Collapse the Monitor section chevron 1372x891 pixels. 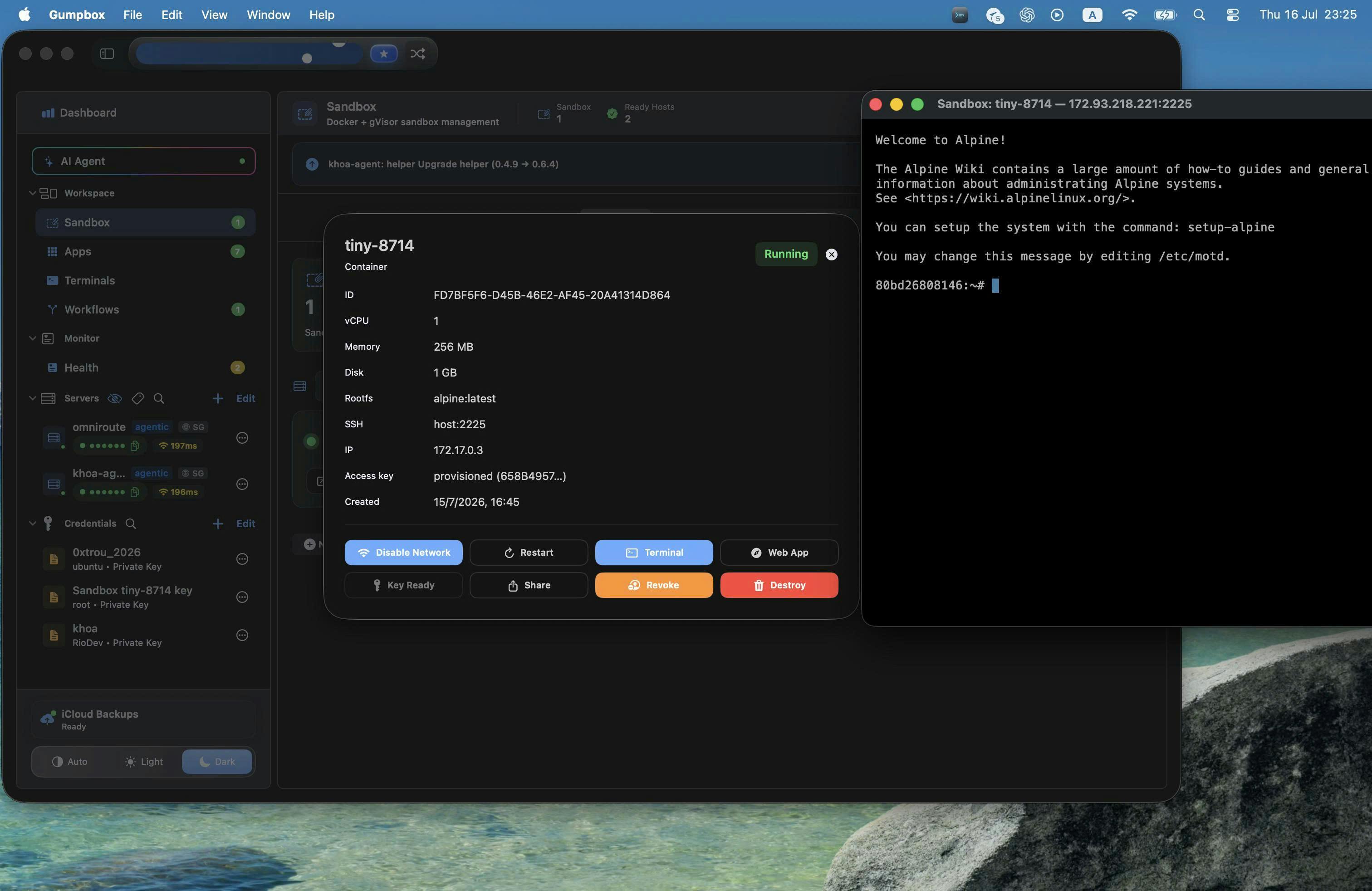(x=32, y=338)
